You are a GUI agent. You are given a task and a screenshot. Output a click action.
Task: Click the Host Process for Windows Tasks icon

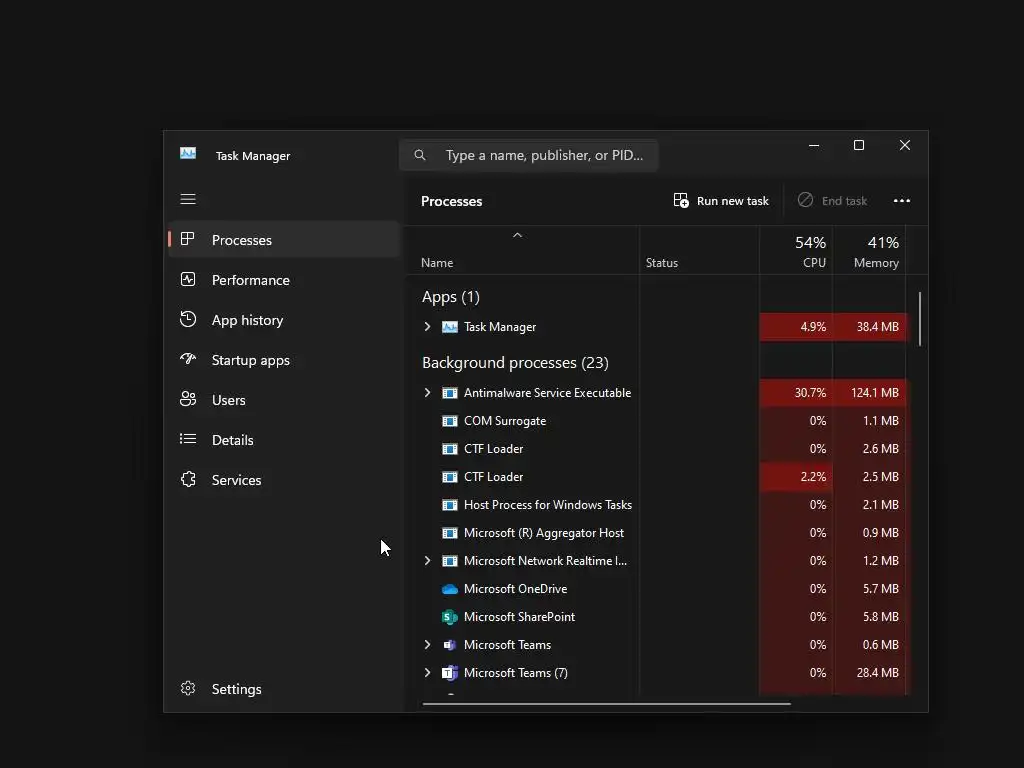(x=450, y=505)
